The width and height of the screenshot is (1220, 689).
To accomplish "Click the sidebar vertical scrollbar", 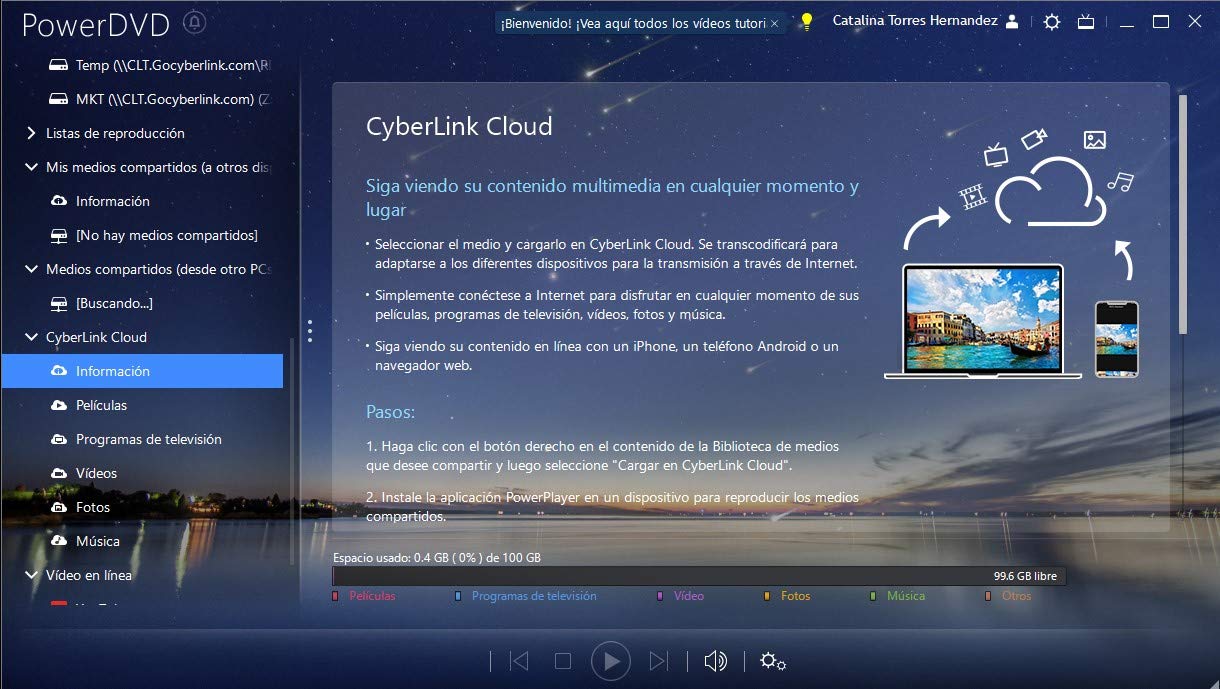I will pyautogui.click(x=291, y=453).
